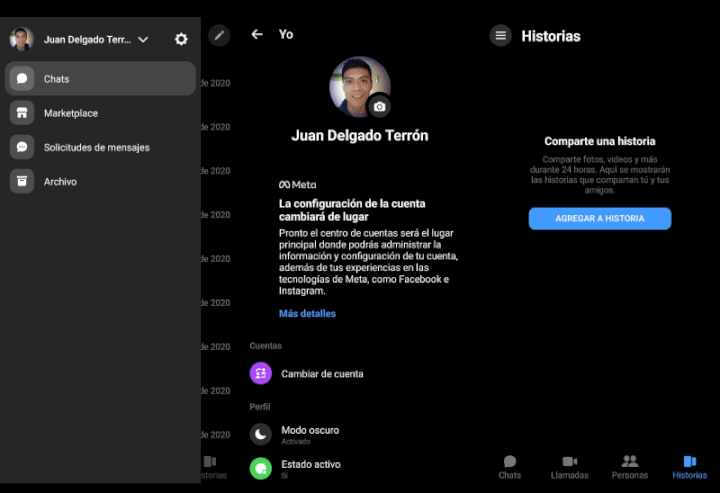Follow the Más detalles link

pyautogui.click(x=307, y=314)
